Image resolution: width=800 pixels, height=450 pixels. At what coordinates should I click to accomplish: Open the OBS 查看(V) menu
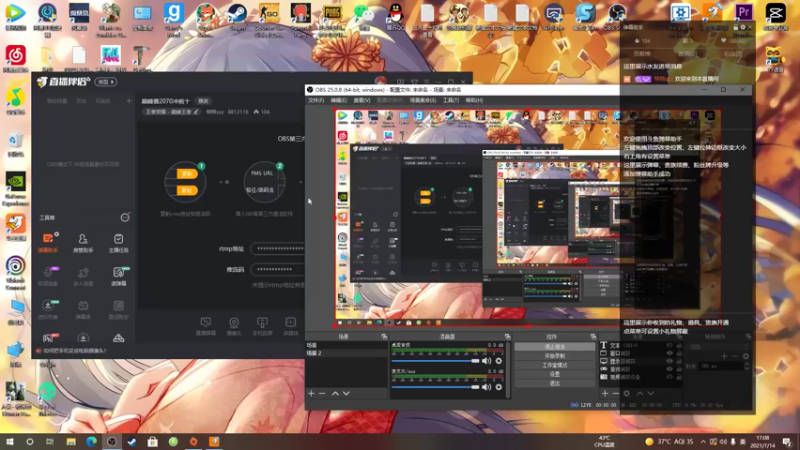click(x=362, y=101)
